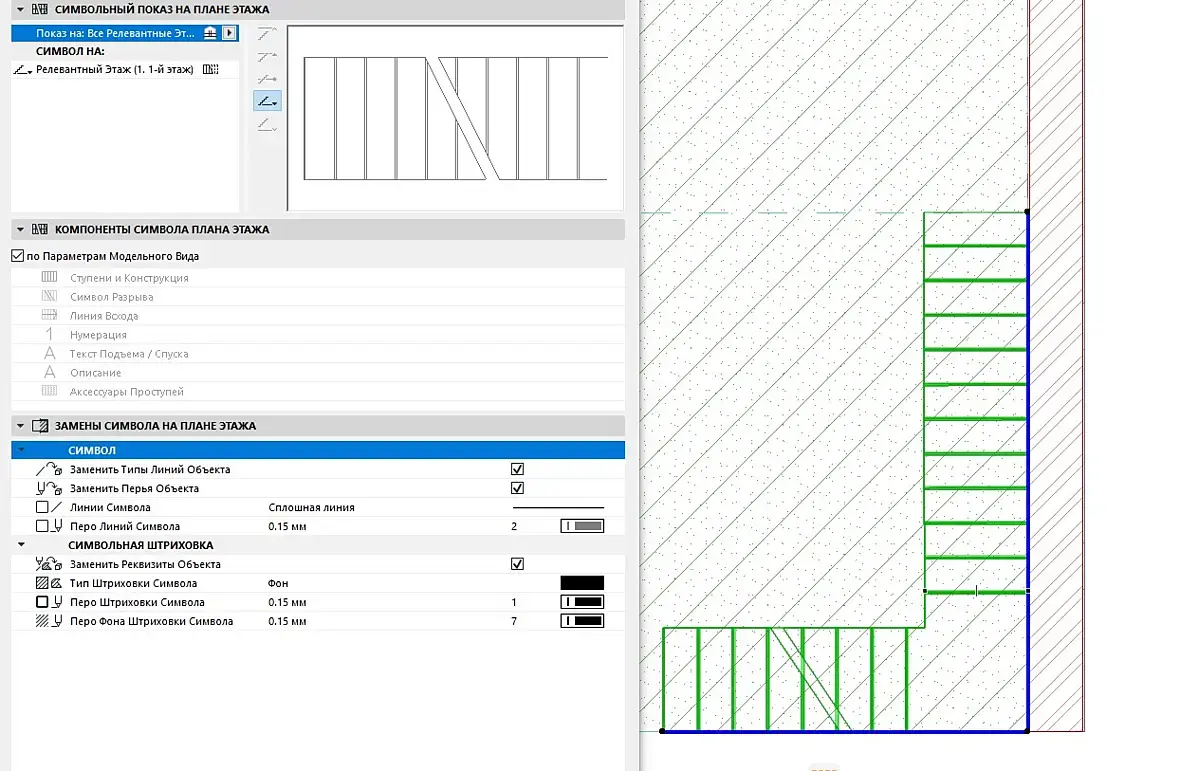This screenshot has height=771, width=1180.
Task: Click the pen icon beside 'Перо Линий Символа'
Action: click(49, 526)
